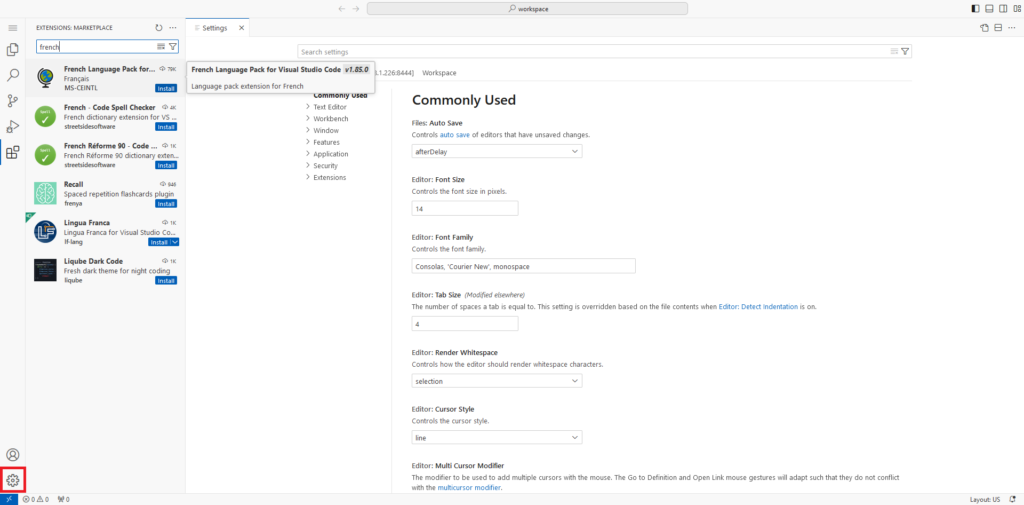Click the remote window status bar icon

point(9,499)
